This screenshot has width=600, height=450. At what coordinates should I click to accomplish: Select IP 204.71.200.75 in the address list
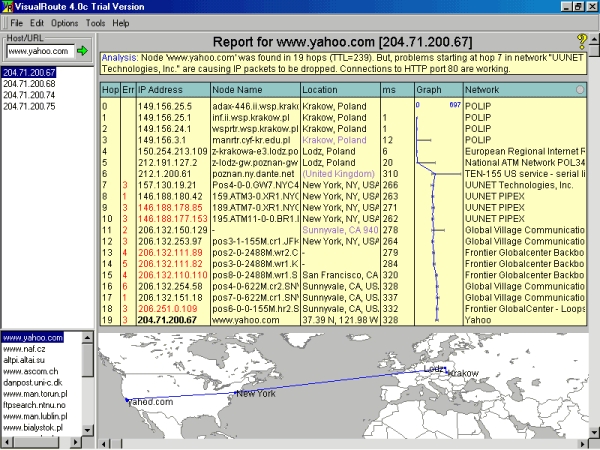coord(29,106)
